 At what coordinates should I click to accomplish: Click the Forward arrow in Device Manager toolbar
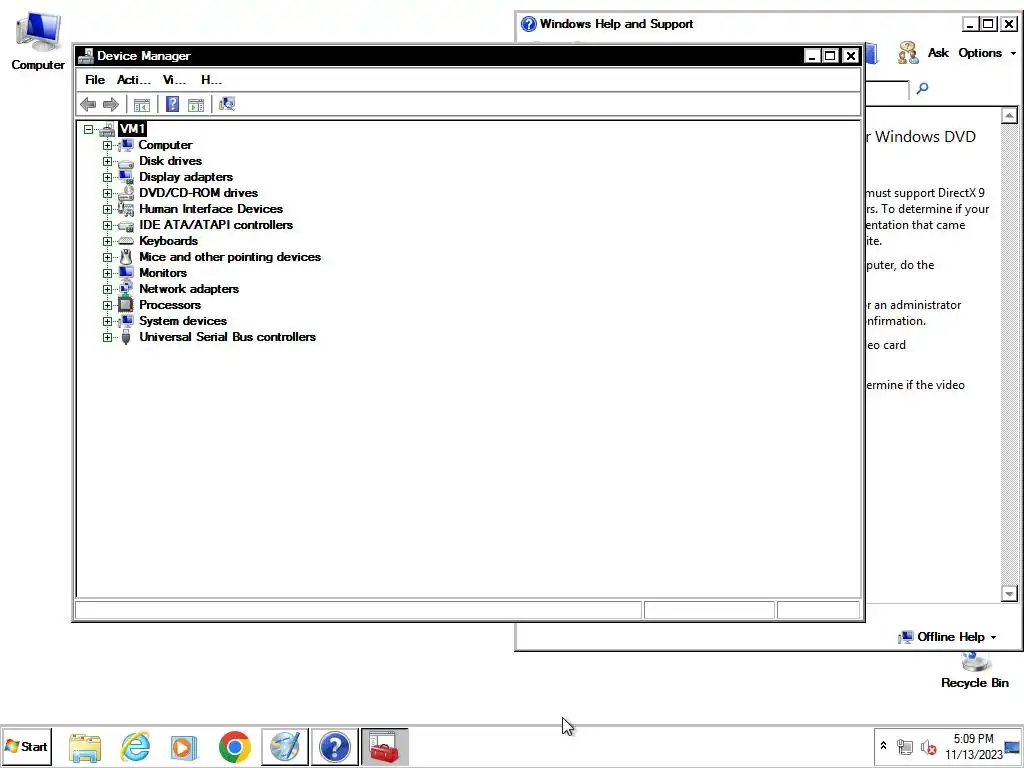111,104
